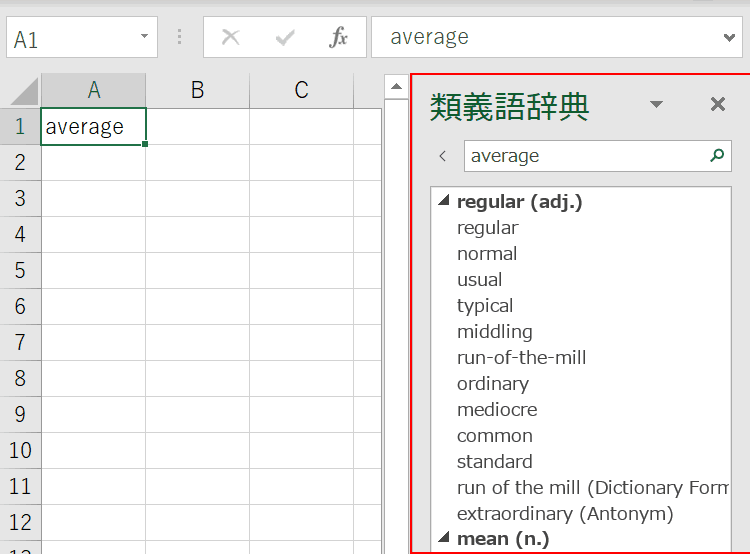Click 'extraordinary (Antonym)' entry
750x554 pixels.
(x=565, y=514)
